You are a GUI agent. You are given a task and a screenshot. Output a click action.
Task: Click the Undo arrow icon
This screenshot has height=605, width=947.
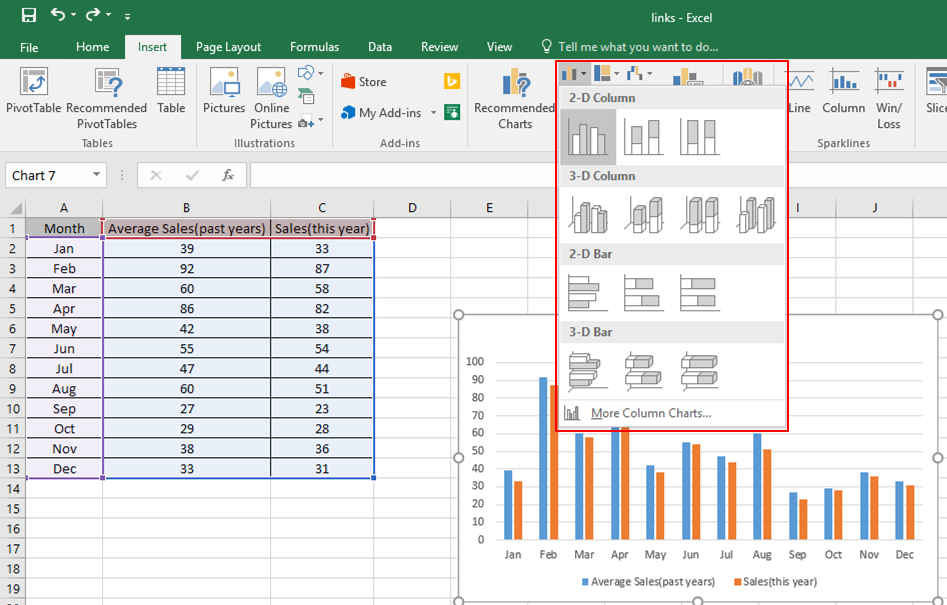(58, 14)
